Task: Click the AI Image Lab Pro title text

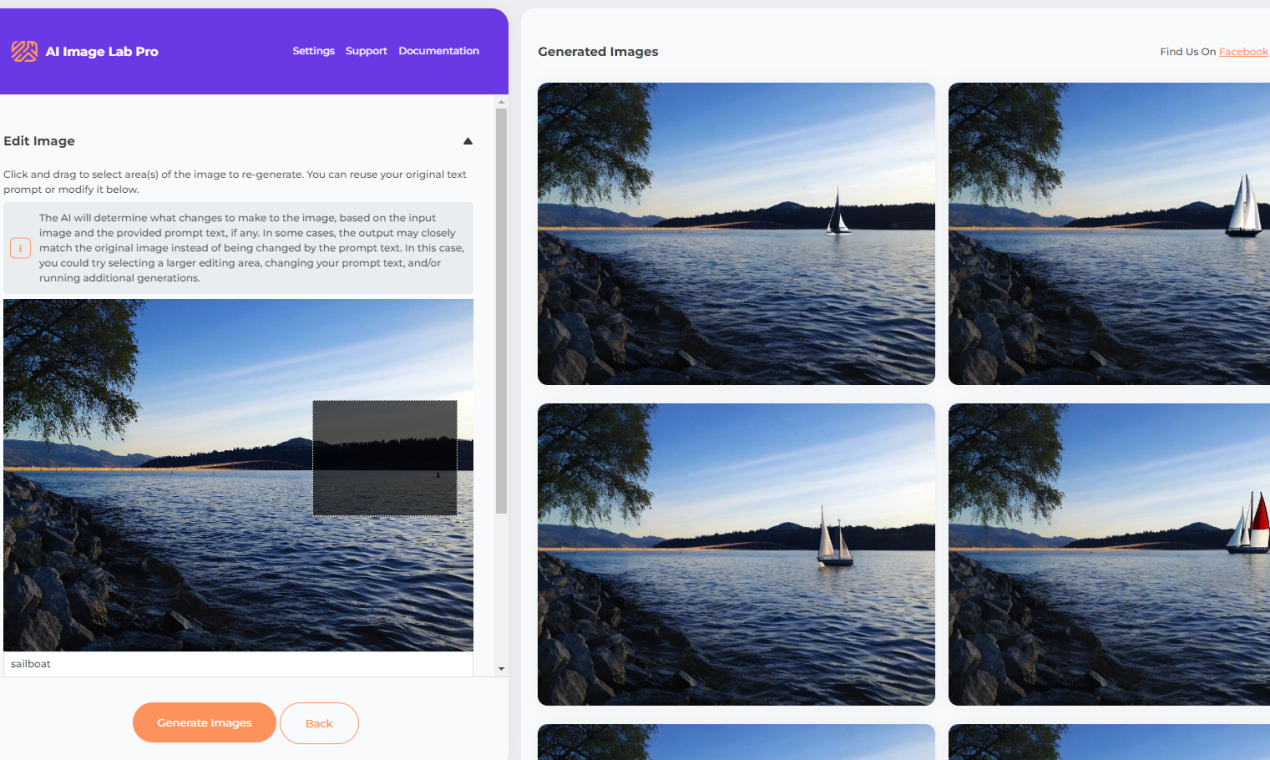Action: 102,52
